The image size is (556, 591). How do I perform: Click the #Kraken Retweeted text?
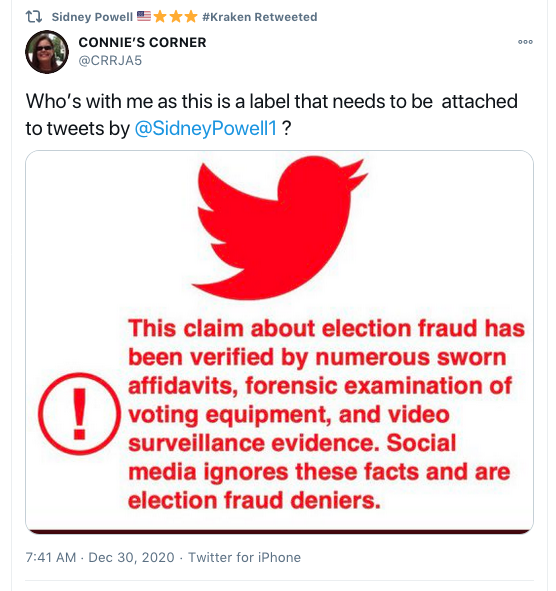tap(260, 17)
